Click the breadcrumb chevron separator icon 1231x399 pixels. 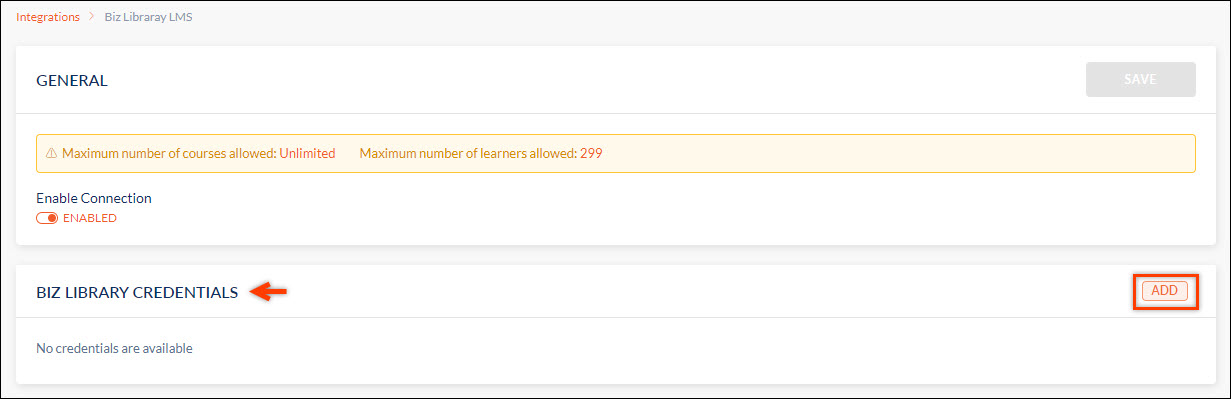pyautogui.click(x=92, y=17)
